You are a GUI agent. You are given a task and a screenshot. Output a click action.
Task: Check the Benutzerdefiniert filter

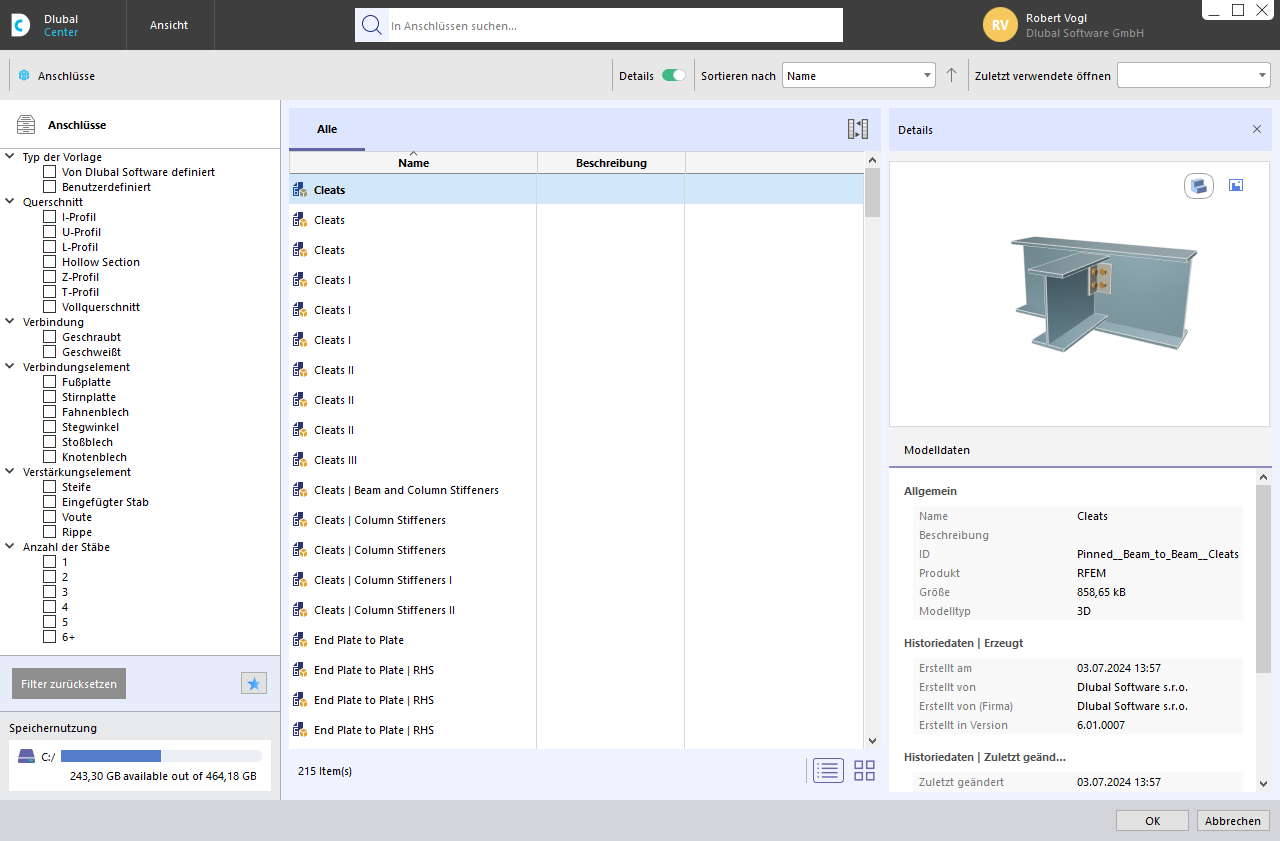click(50, 187)
